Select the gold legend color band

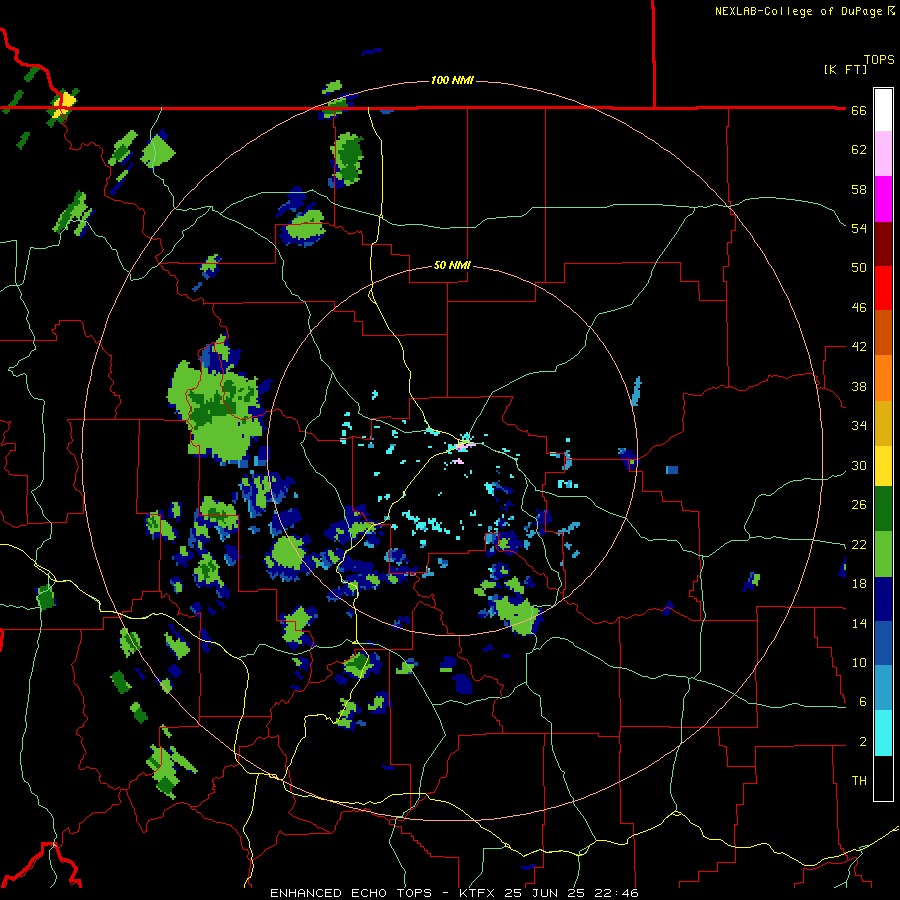(x=883, y=423)
